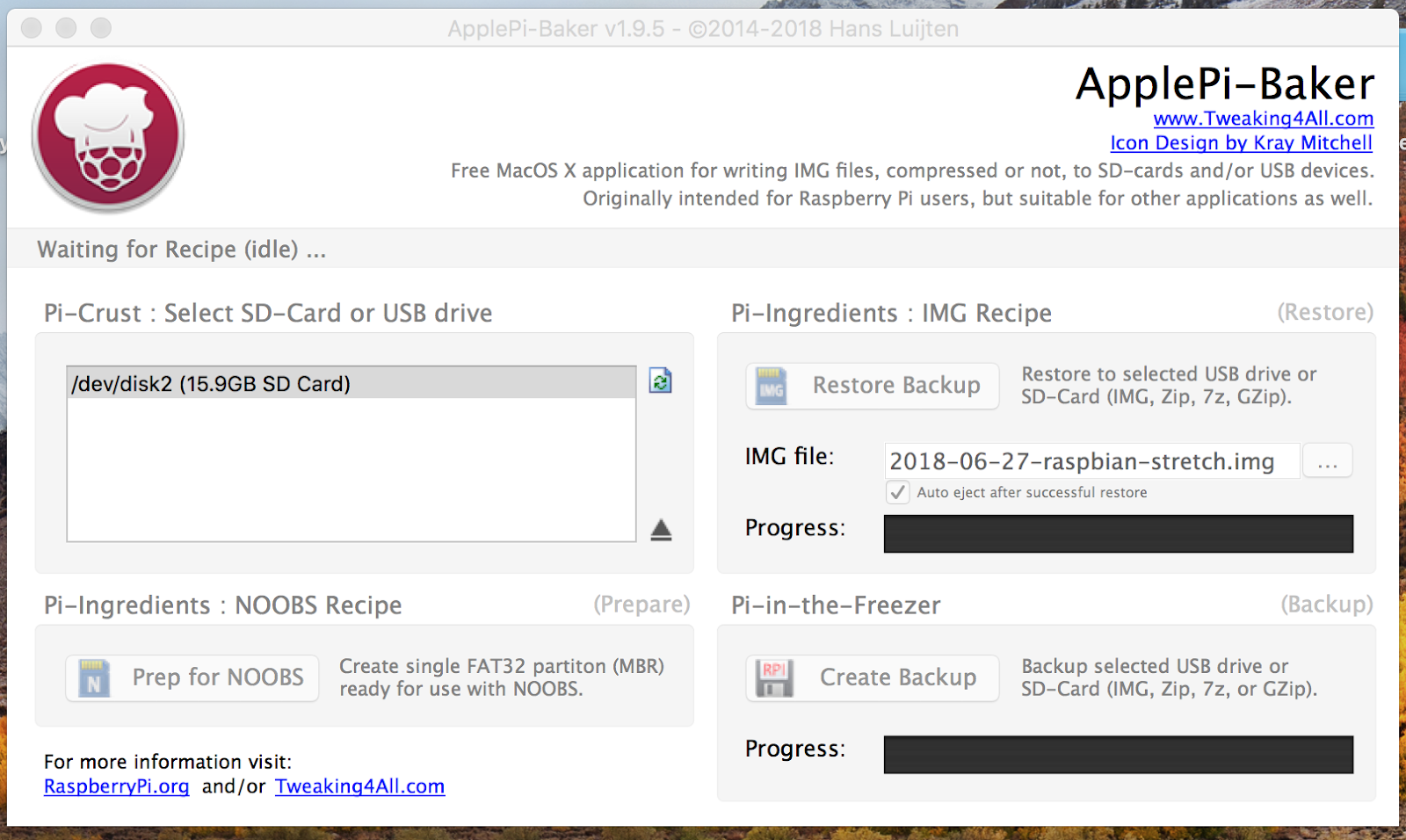Visit the RaspberryPi.org link
This screenshot has width=1406, height=840.
pos(116,786)
